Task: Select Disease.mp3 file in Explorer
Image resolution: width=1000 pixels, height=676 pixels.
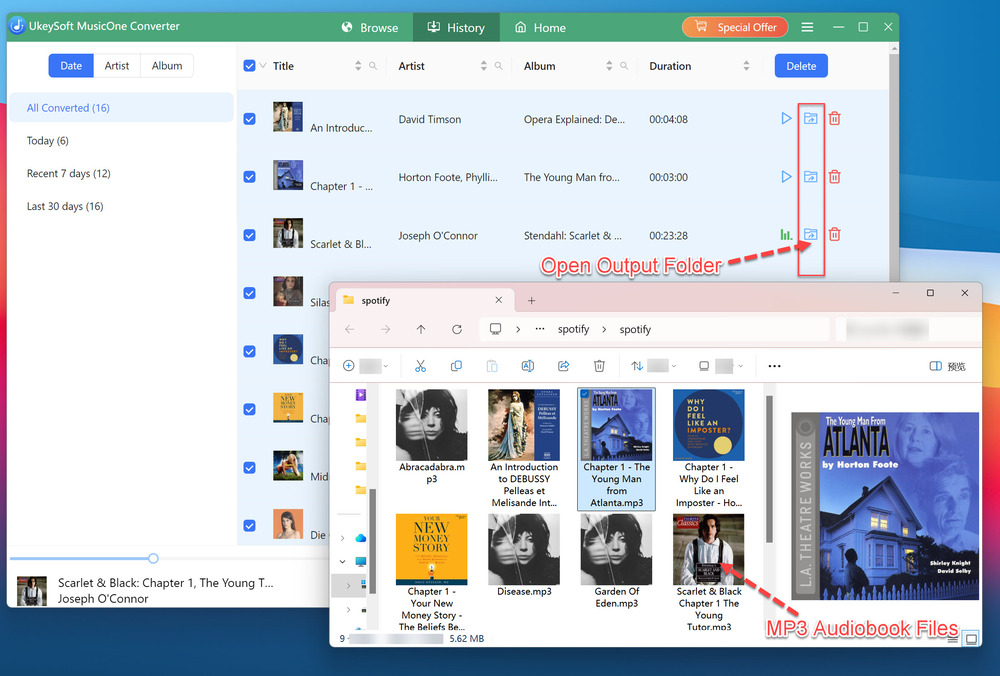Action: pos(524,557)
